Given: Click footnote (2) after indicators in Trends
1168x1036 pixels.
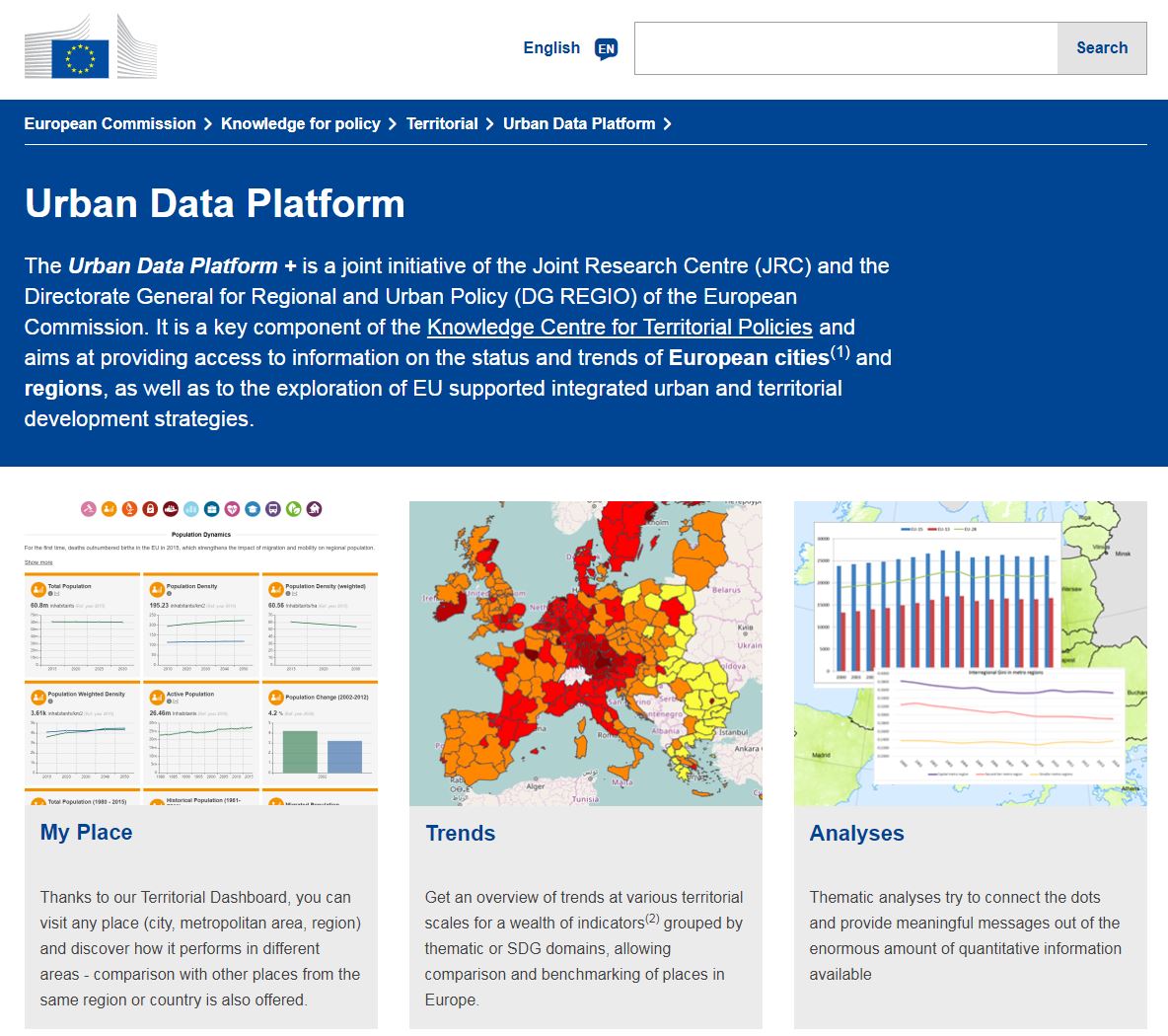Looking at the screenshot, I should tap(652, 918).
